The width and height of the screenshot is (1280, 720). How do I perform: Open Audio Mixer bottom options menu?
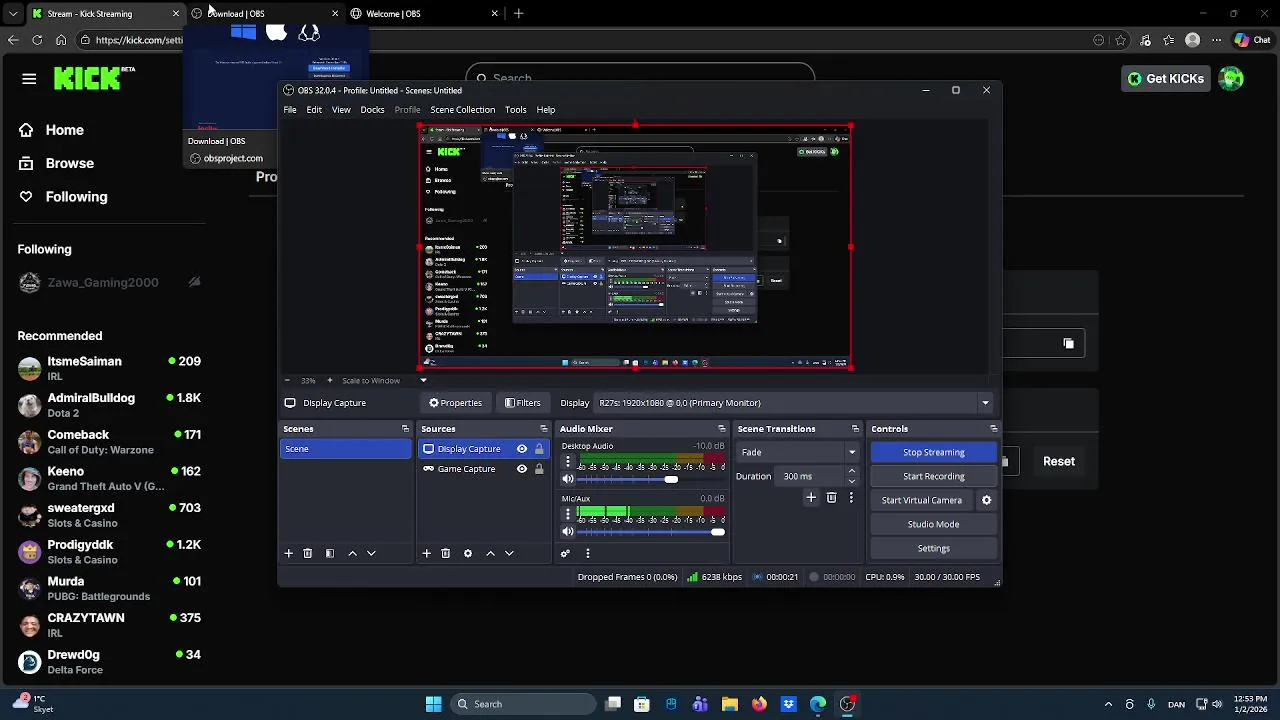588,553
